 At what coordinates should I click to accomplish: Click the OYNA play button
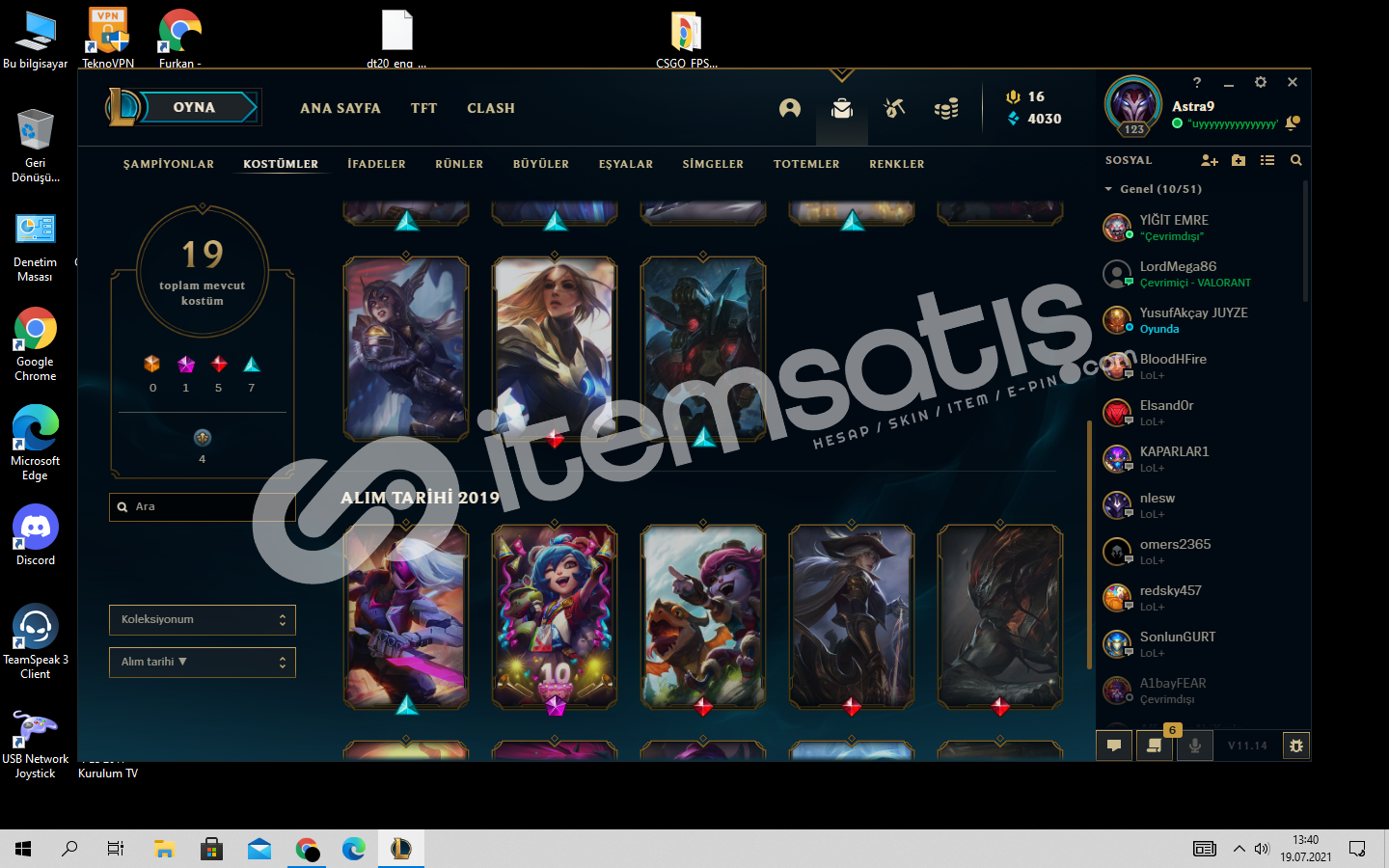click(198, 107)
